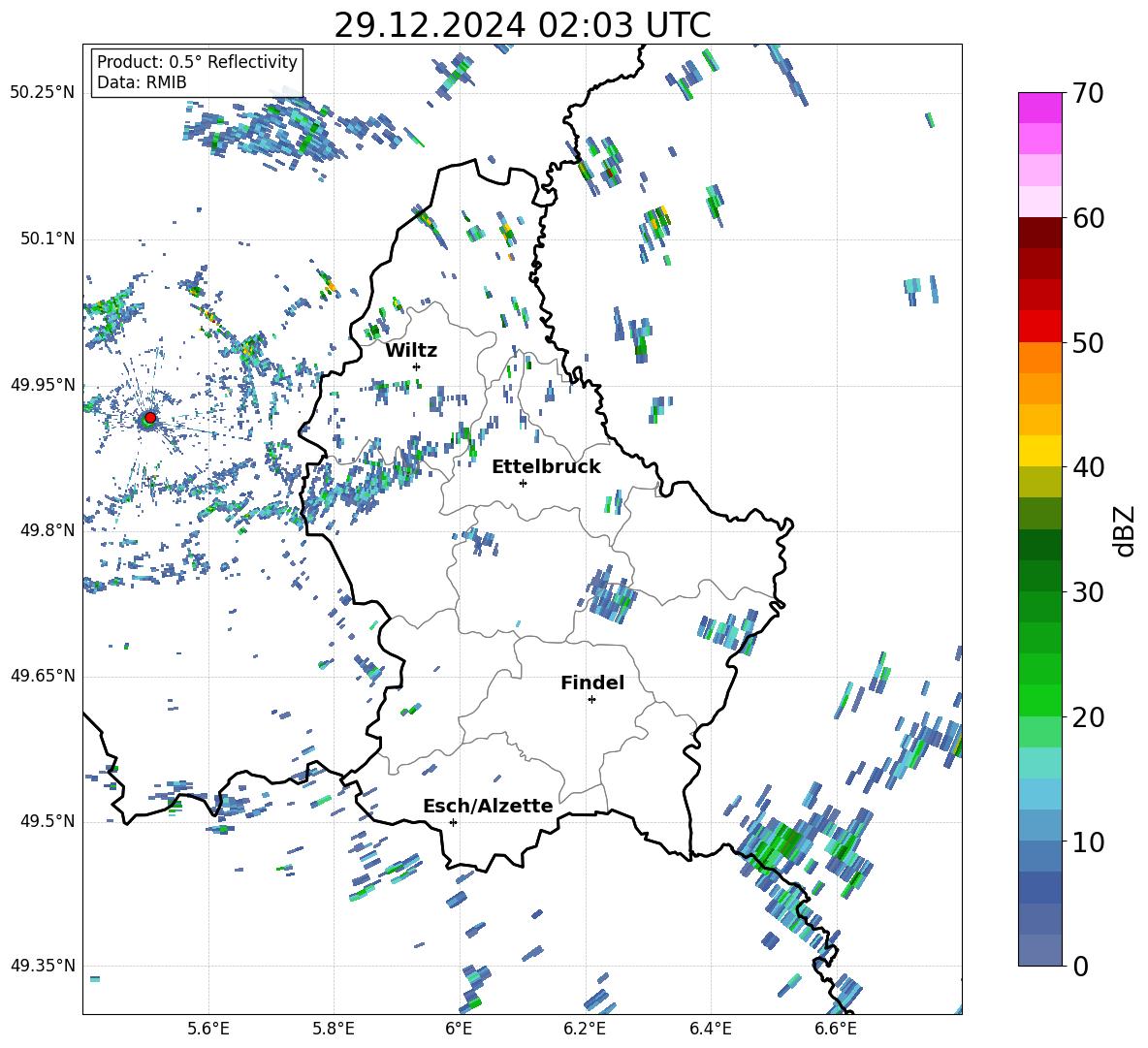The width and height of the screenshot is (1148, 1048).
Task: Click the 49.35°N latitude label
Action: (43, 966)
